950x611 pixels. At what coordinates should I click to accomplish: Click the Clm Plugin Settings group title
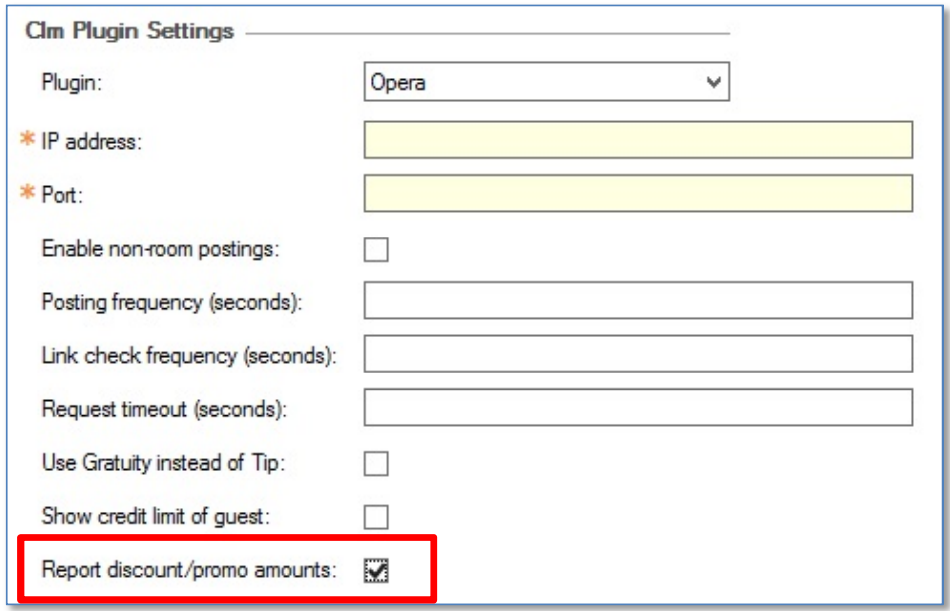(130, 31)
